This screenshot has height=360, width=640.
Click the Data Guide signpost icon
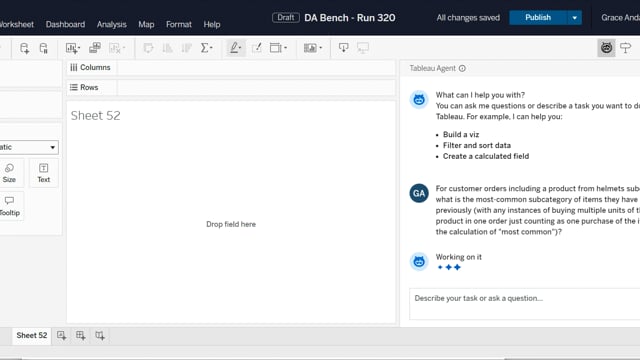point(625,48)
